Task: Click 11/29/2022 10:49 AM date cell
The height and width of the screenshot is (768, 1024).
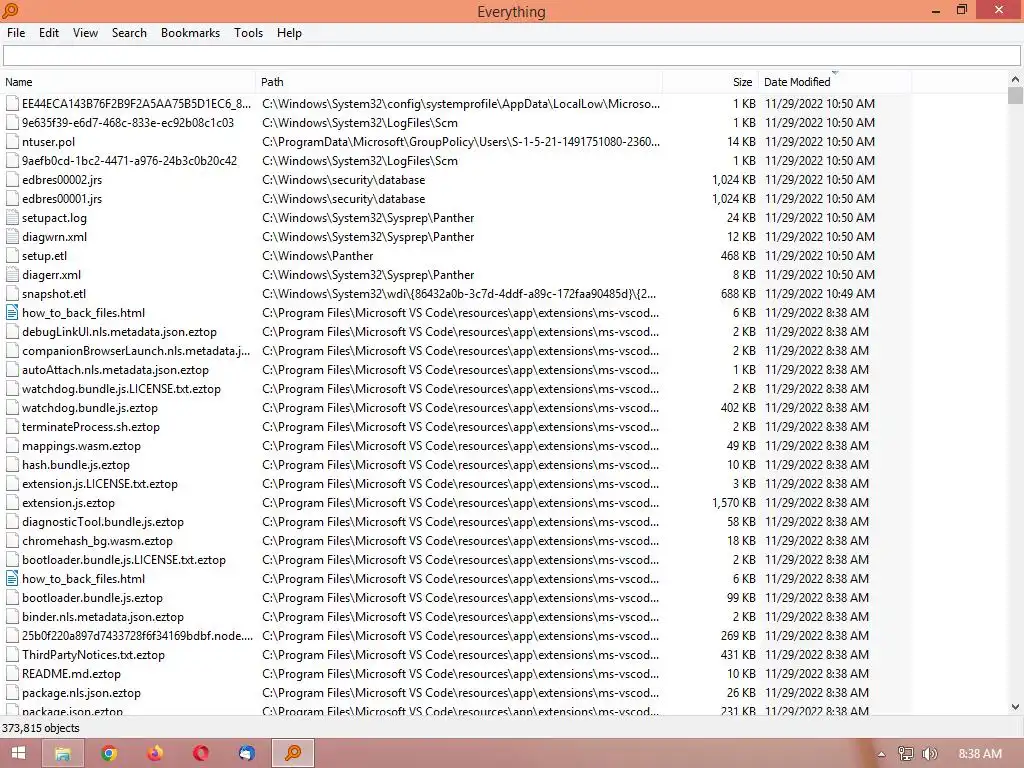Action: 820,293
